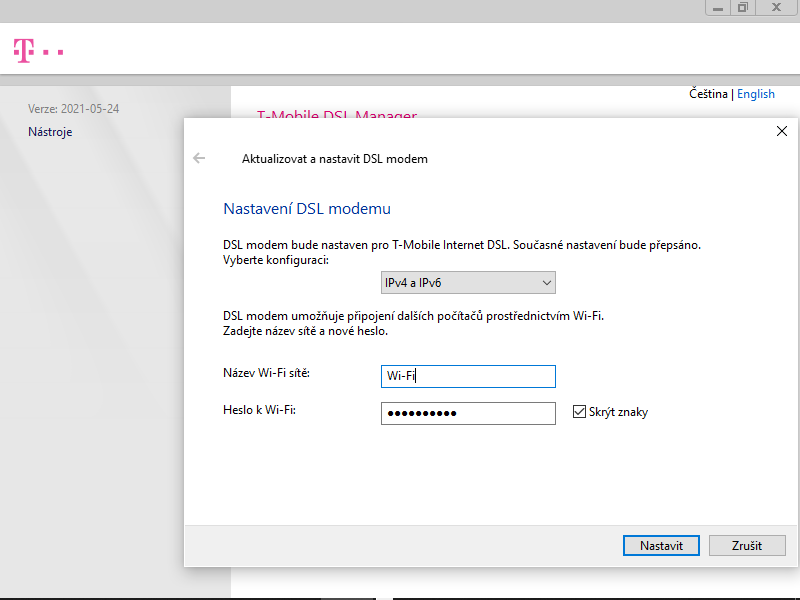The width and height of the screenshot is (800, 600).
Task: Open the IPv4 a IPv6 configuration dropdown
Action: point(468,283)
